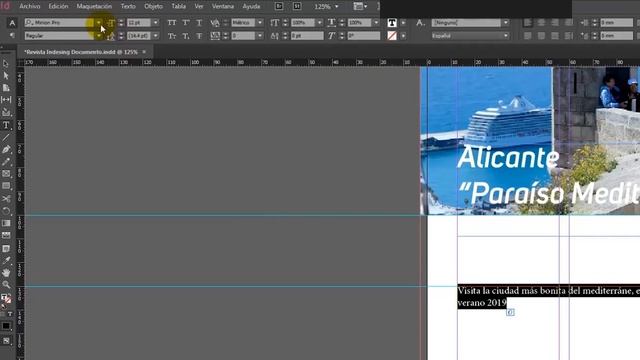Image resolution: width=640 pixels, height=360 pixels.
Task: Toggle Superscript formatting
Action: 186,23
